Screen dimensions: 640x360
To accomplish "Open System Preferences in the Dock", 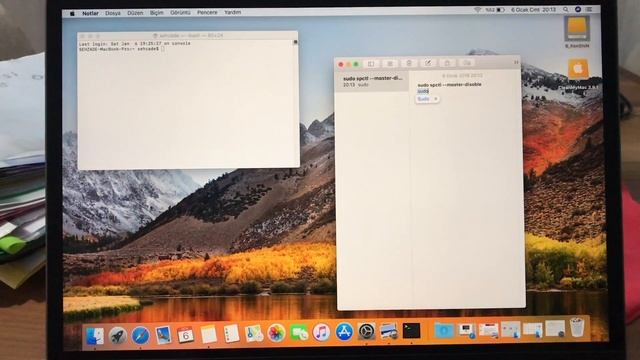I will (x=367, y=331).
